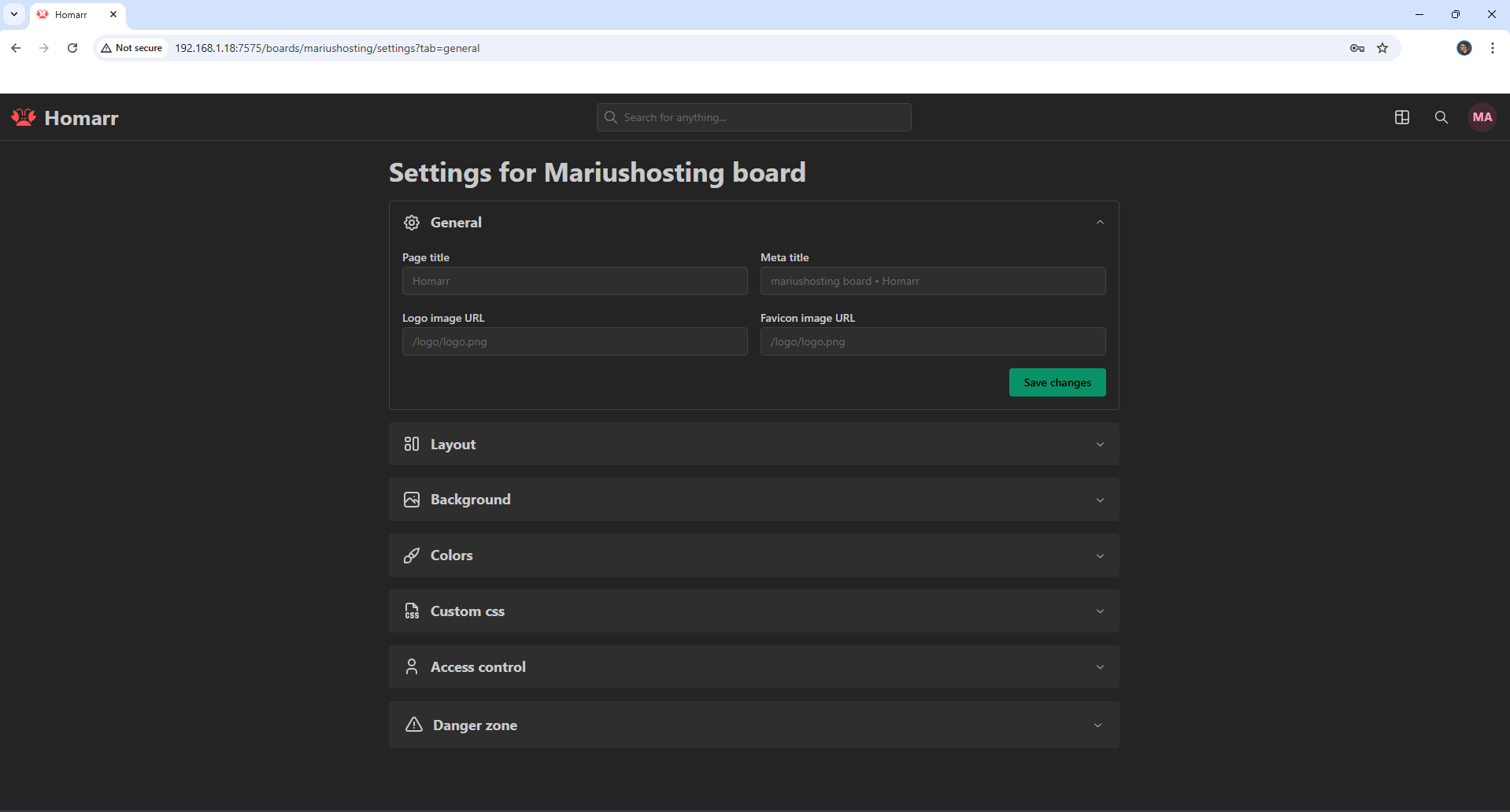The height and width of the screenshot is (812, 1510).
Task: Click the header magnifier search icon
Action: click(1442, 117)
